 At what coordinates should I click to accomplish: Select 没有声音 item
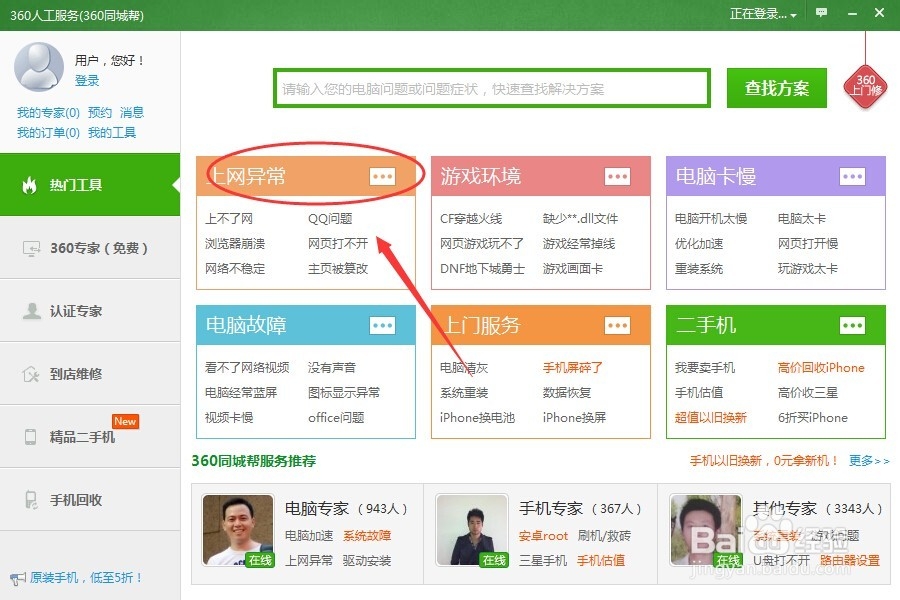[332, 367]
